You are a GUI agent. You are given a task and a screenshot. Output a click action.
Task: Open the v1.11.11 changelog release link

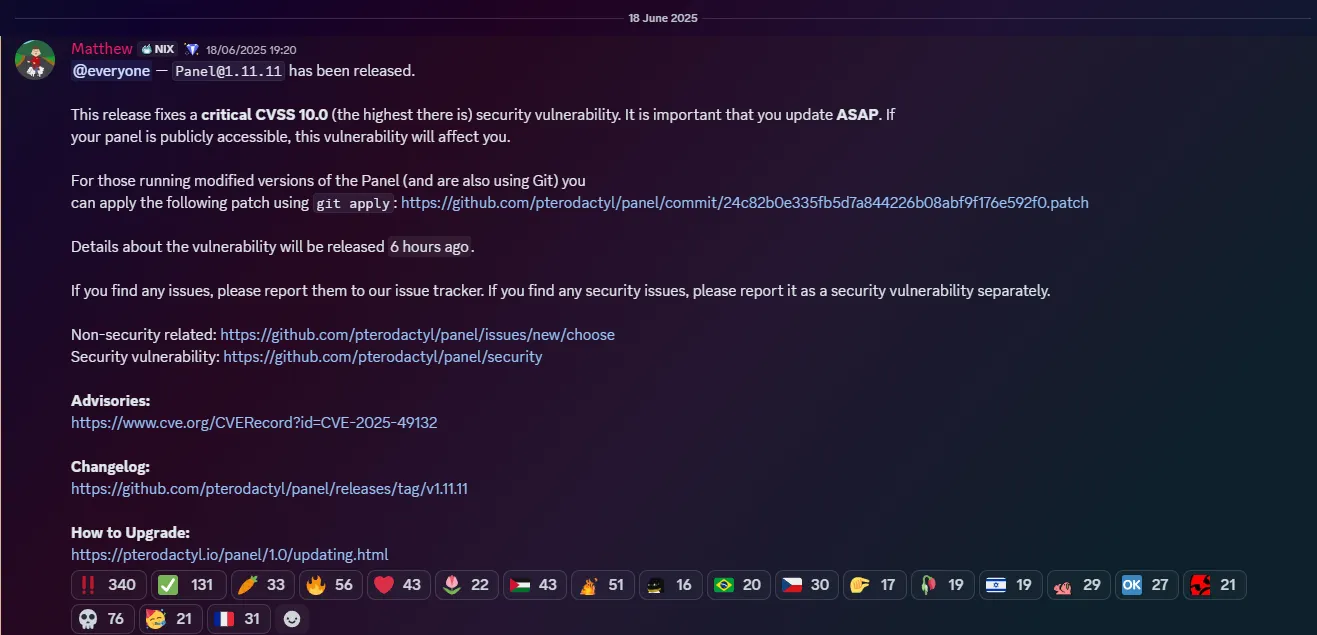coord(270,489)
